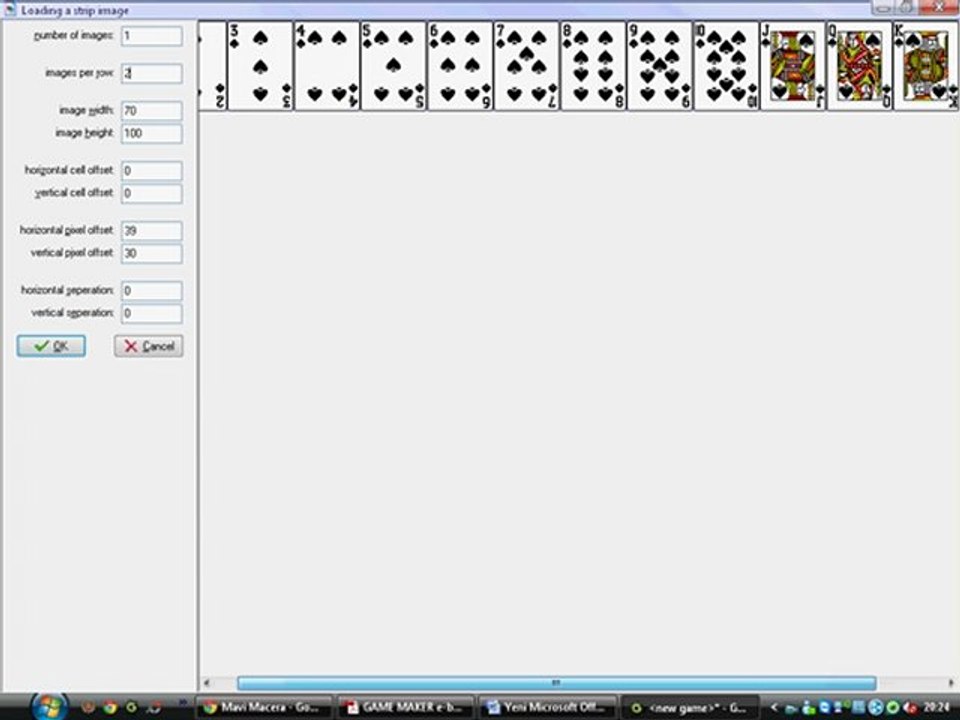The width and height of the screenshot is (960, 720).
Task: Click the Jack of spades card
Action: 793,66
